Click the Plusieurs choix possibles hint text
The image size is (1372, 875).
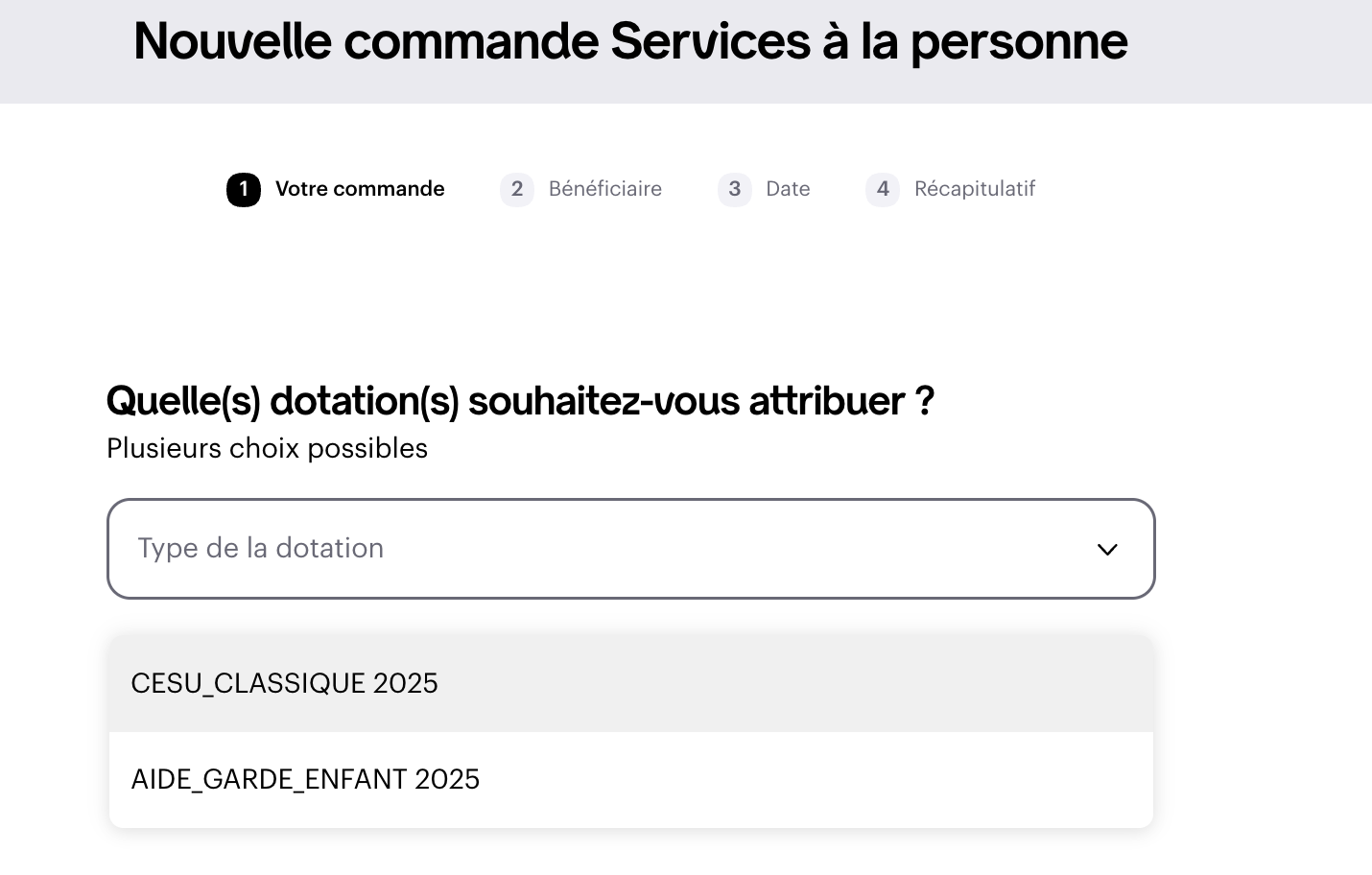[x=267, y=448]
